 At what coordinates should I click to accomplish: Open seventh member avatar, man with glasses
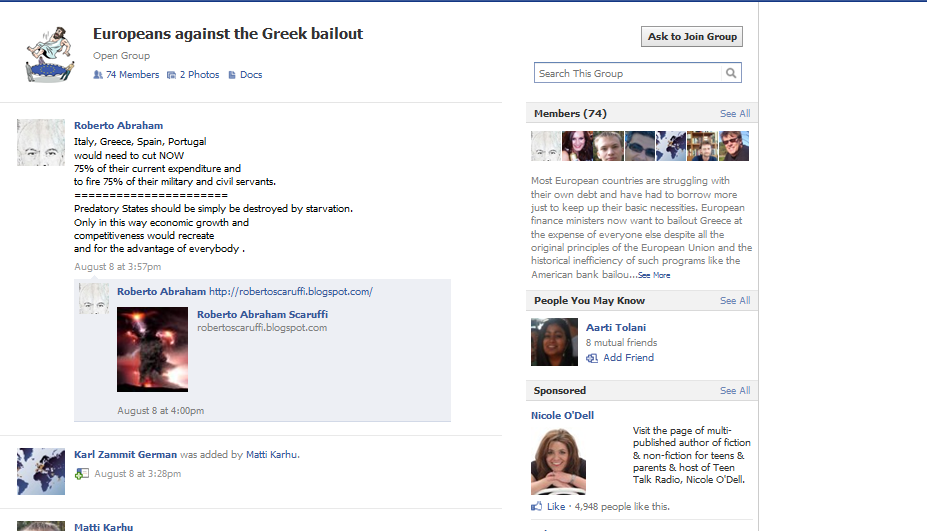(x=734, y=146)
